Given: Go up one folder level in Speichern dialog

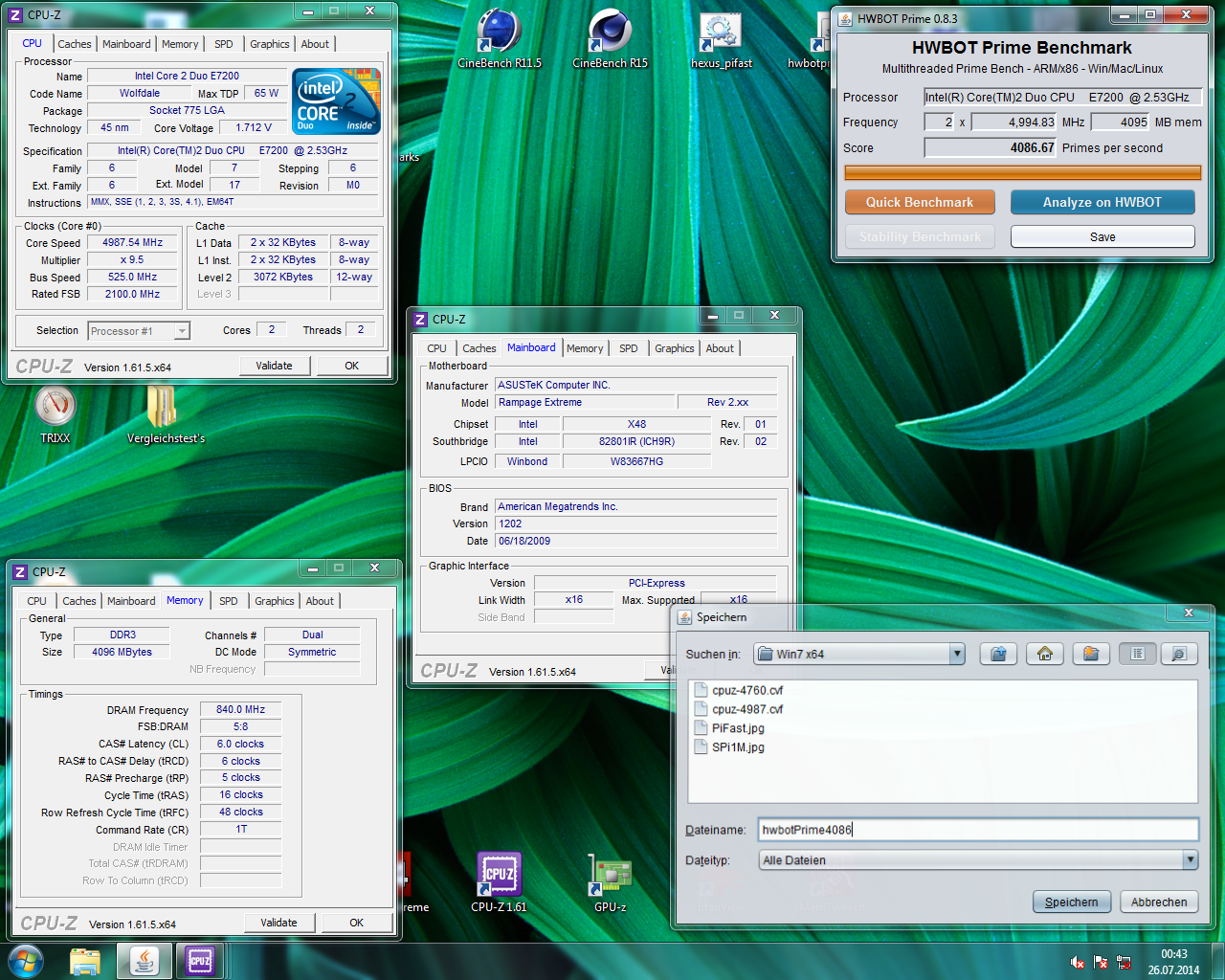Looking at the screenshot, I should coord(998,654).
